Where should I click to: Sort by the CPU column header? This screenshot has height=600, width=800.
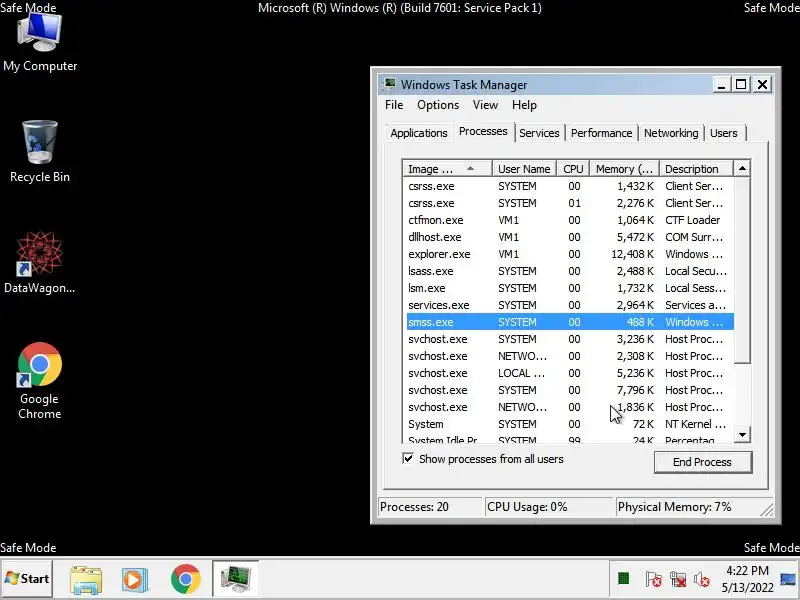click(573, 169)
